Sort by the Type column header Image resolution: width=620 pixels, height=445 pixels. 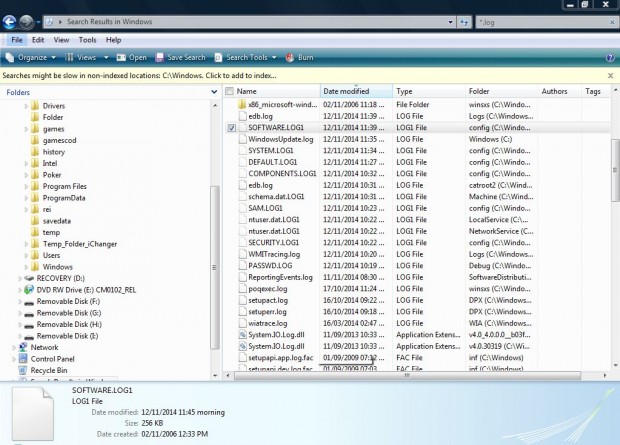coord(429,91)
